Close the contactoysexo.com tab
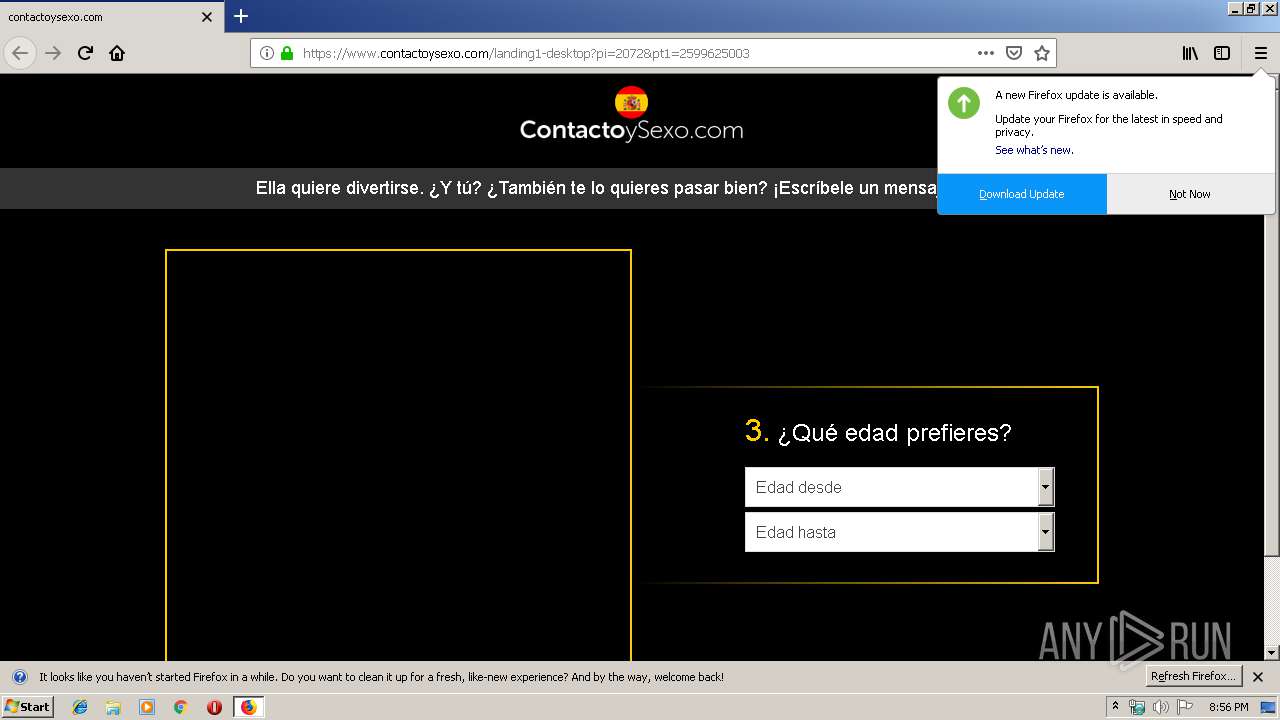This screenshot has width=1280, height=720. coord(207,17)
